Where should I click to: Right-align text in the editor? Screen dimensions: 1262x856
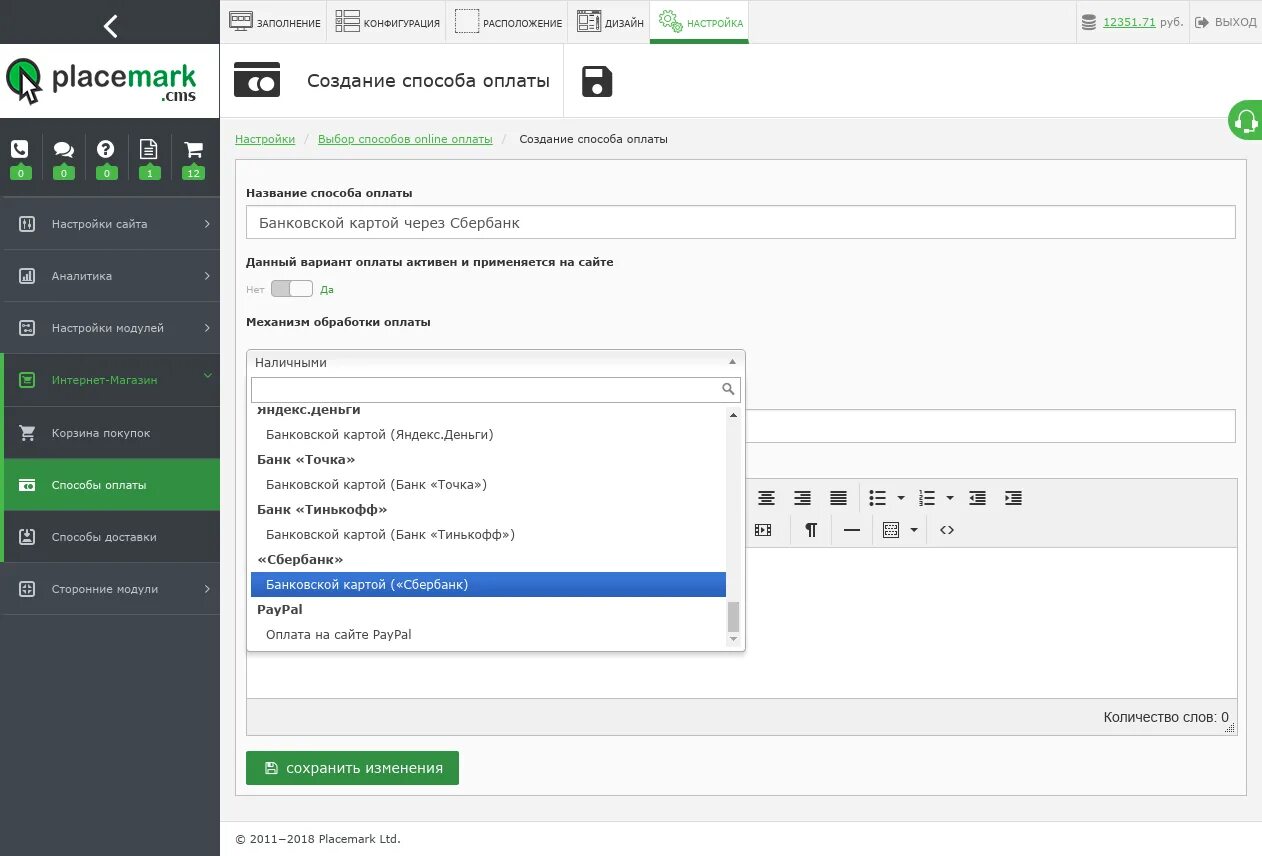[x=802, y=498]
